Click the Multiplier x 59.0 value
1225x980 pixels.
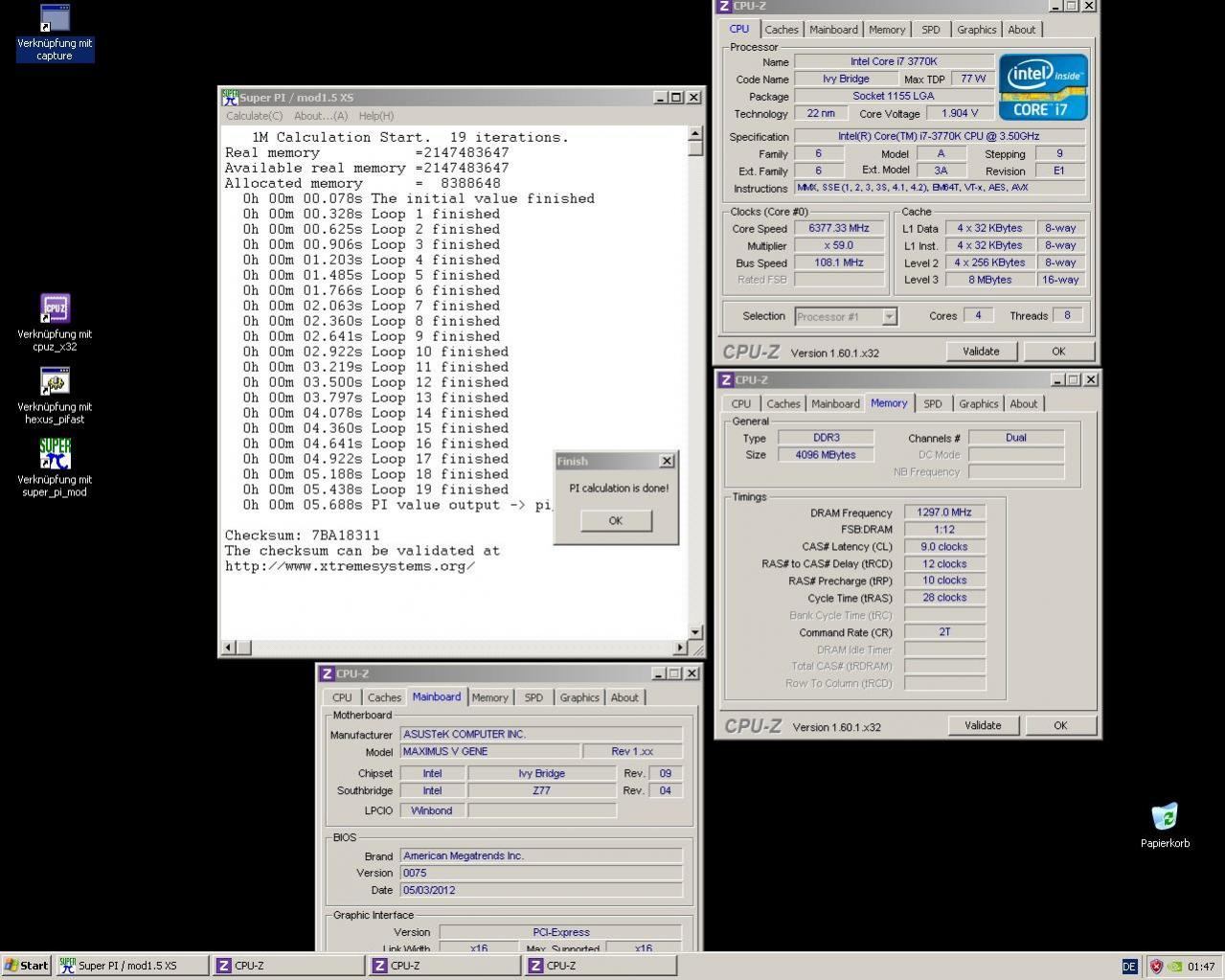point(839,245)
